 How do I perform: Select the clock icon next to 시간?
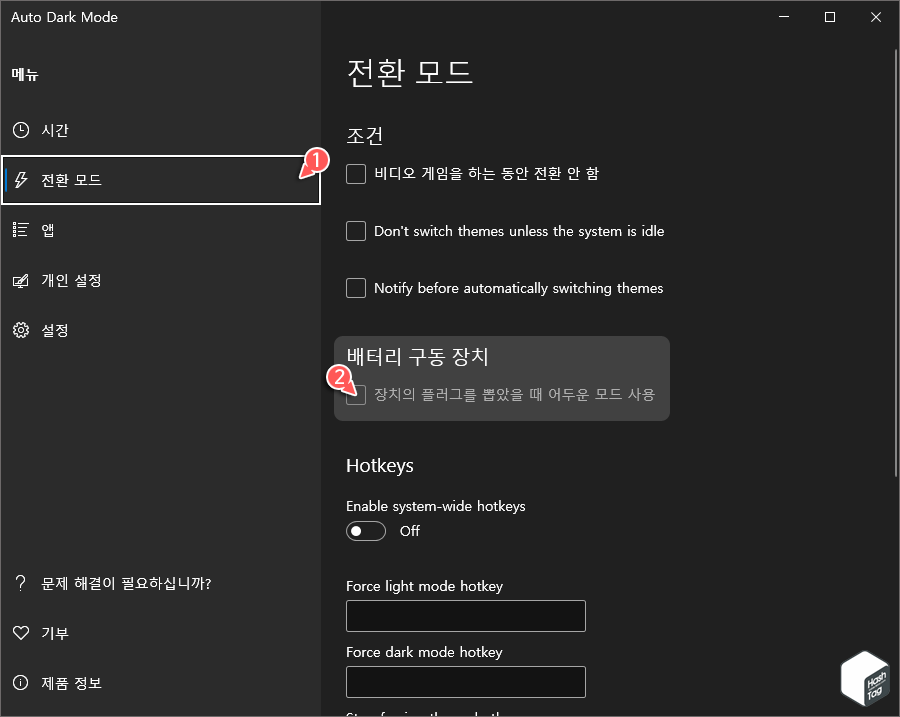21,130
